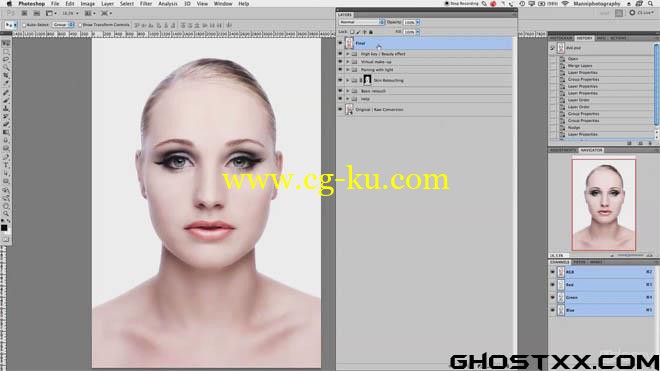
Task: Switch to the Adjustments tab
Action: tap(563, 150)
